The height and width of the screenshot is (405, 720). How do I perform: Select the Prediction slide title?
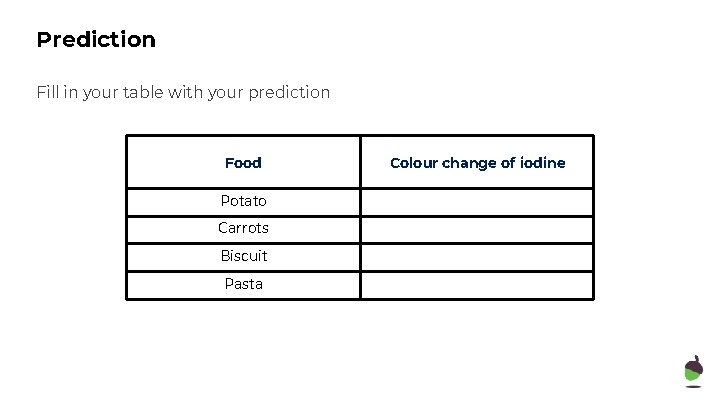[x=96, y=40]
